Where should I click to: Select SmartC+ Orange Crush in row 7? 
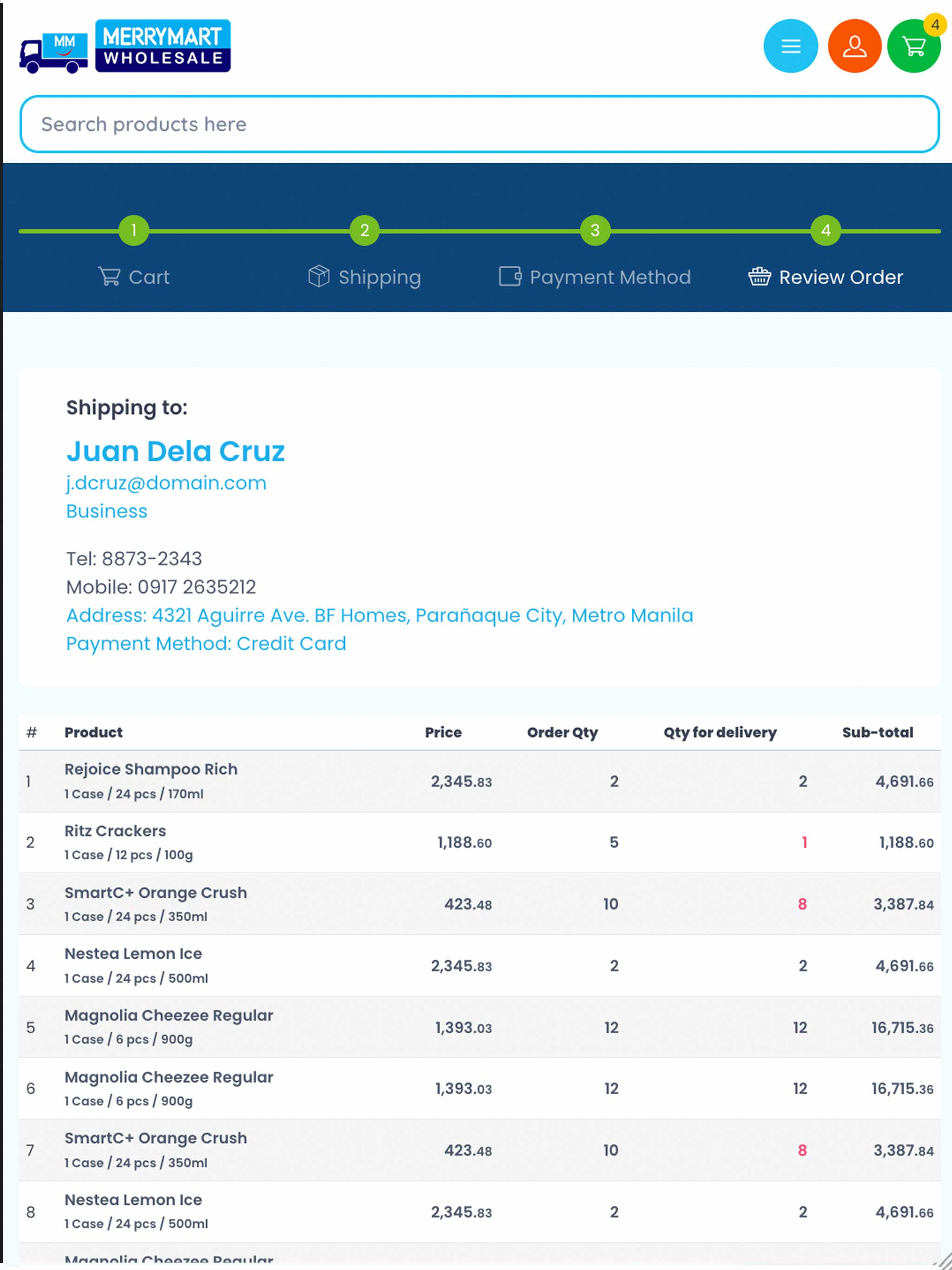[x=156, y=1138]
